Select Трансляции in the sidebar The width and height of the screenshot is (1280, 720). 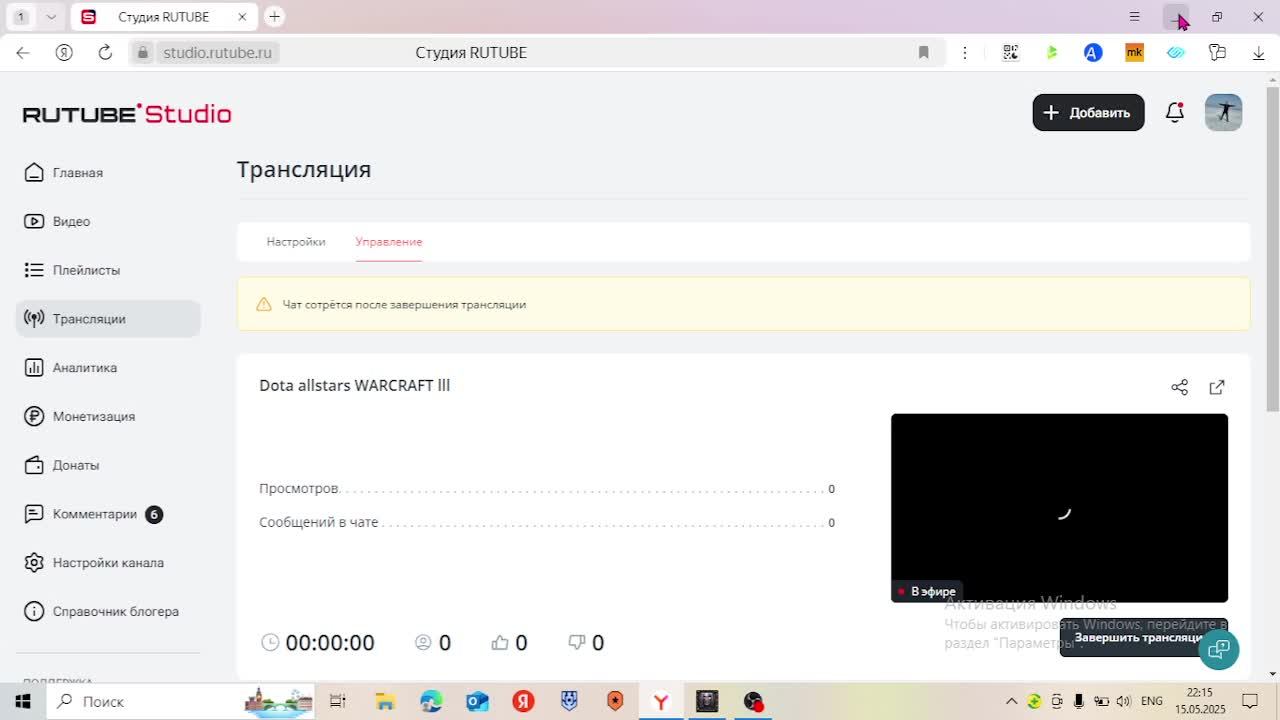[x=108, y=319]
